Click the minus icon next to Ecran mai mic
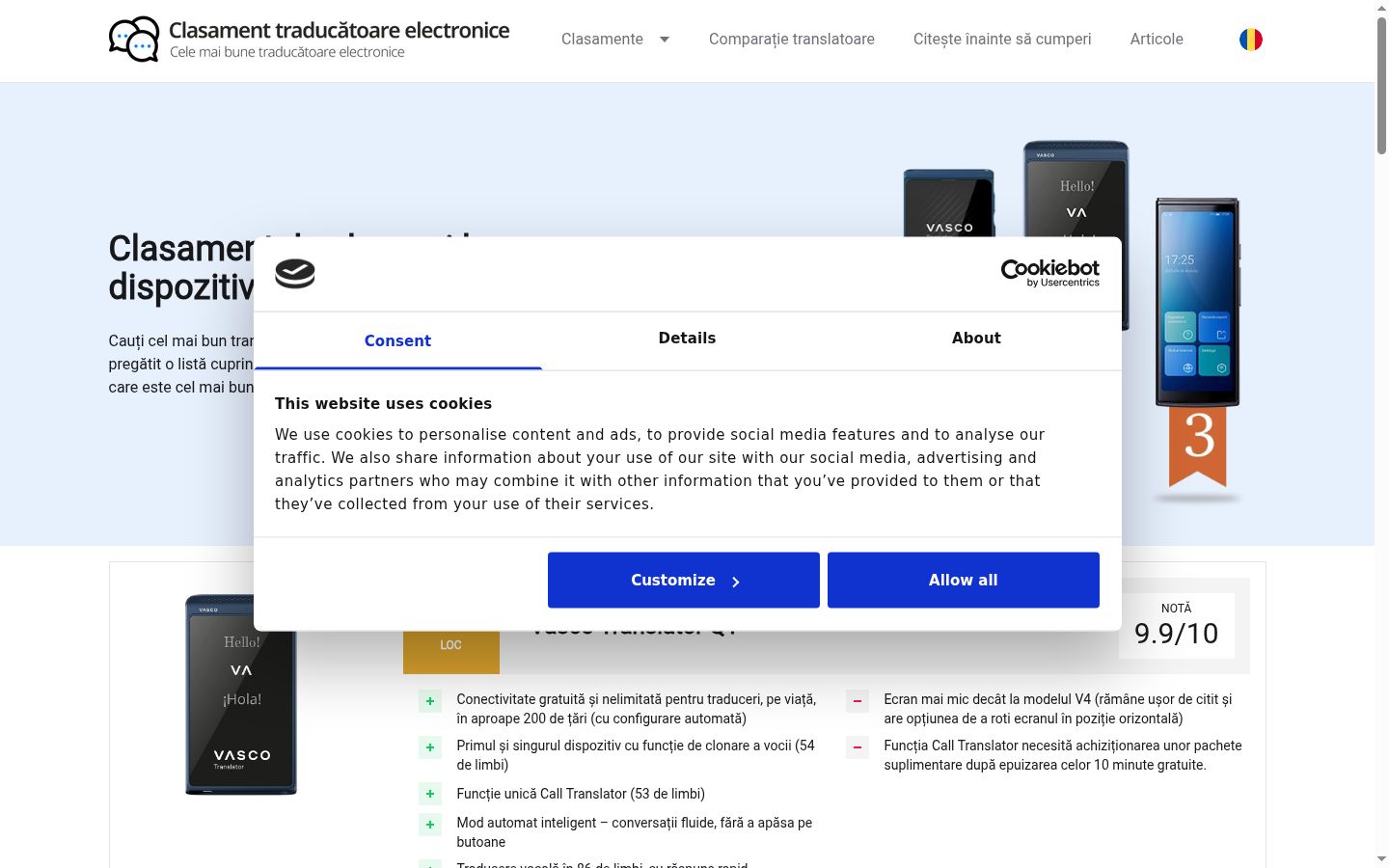The height and width of the screenshot is (868, 1389). [858, 701]
